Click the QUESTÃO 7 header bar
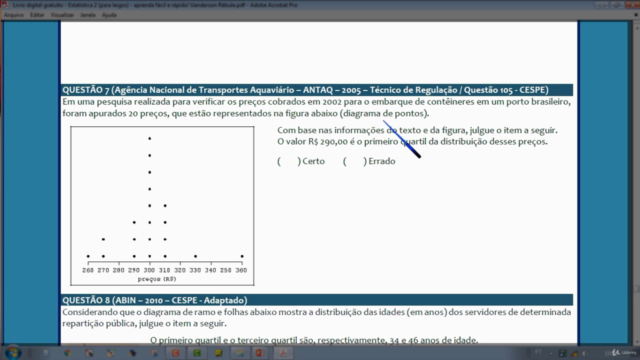 [317, 90]
